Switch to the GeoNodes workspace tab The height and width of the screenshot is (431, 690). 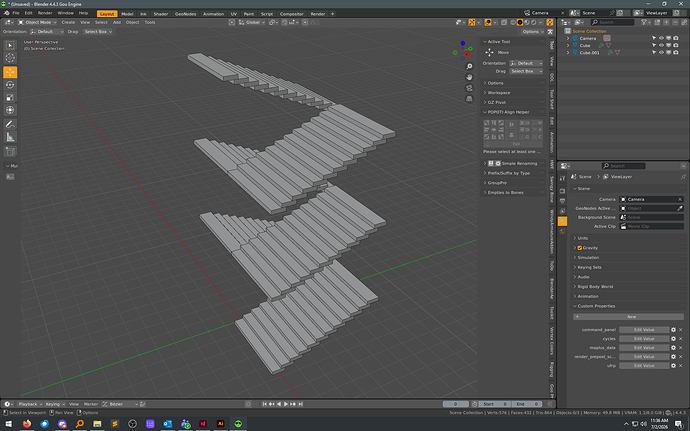[x=185, y=14]
